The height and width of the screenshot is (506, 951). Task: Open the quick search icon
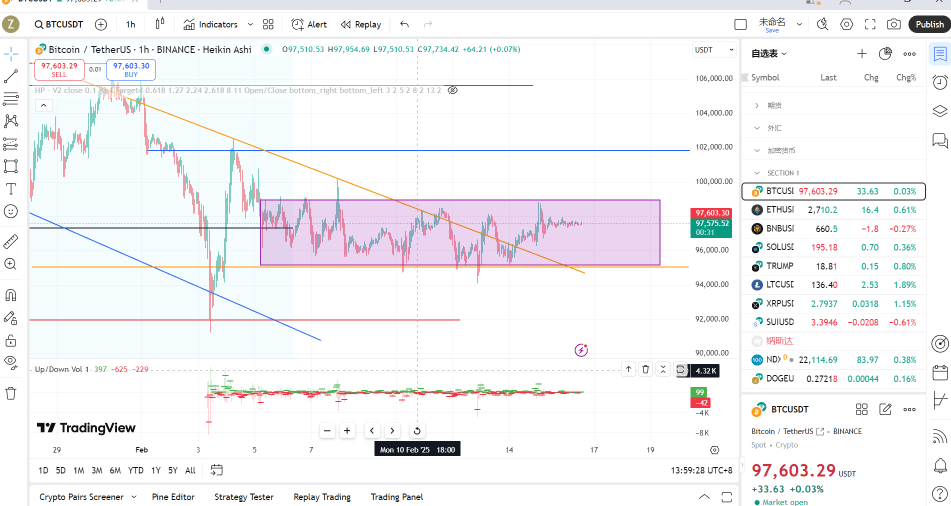[x=822, y=24]
